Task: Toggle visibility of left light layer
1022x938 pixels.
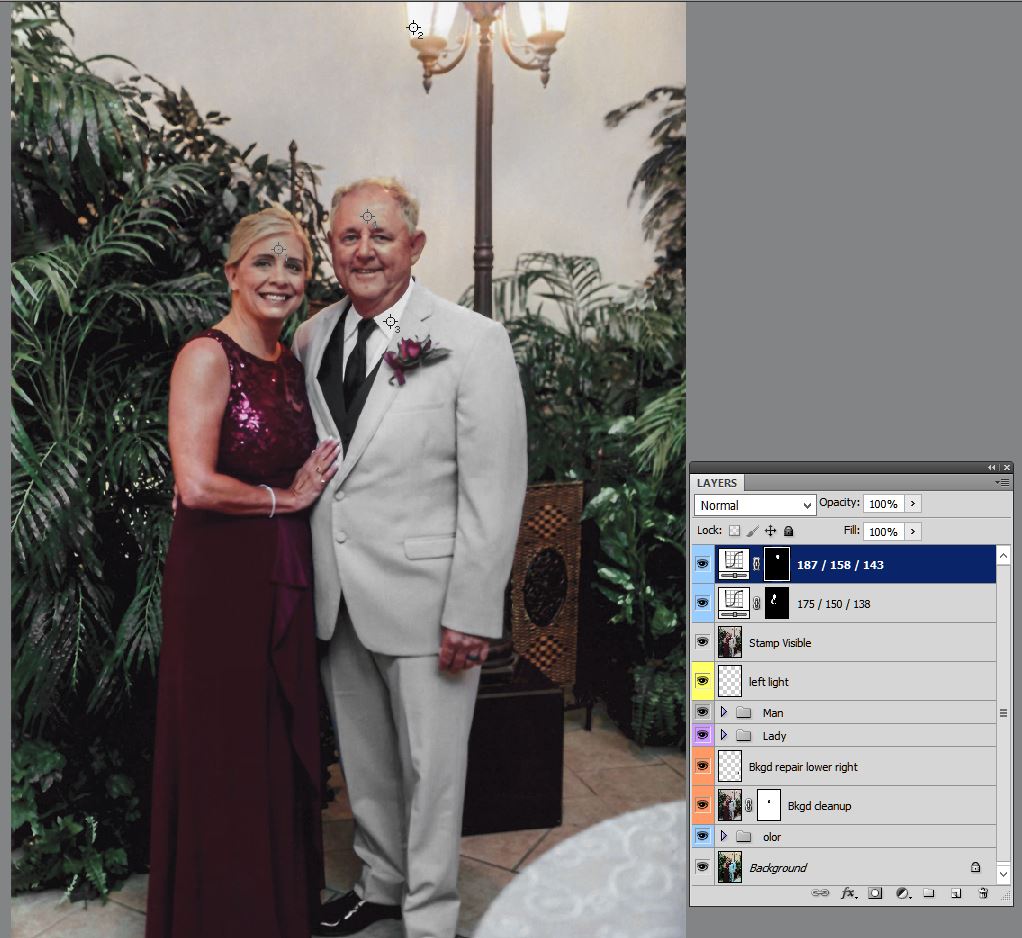Action: 703,681
